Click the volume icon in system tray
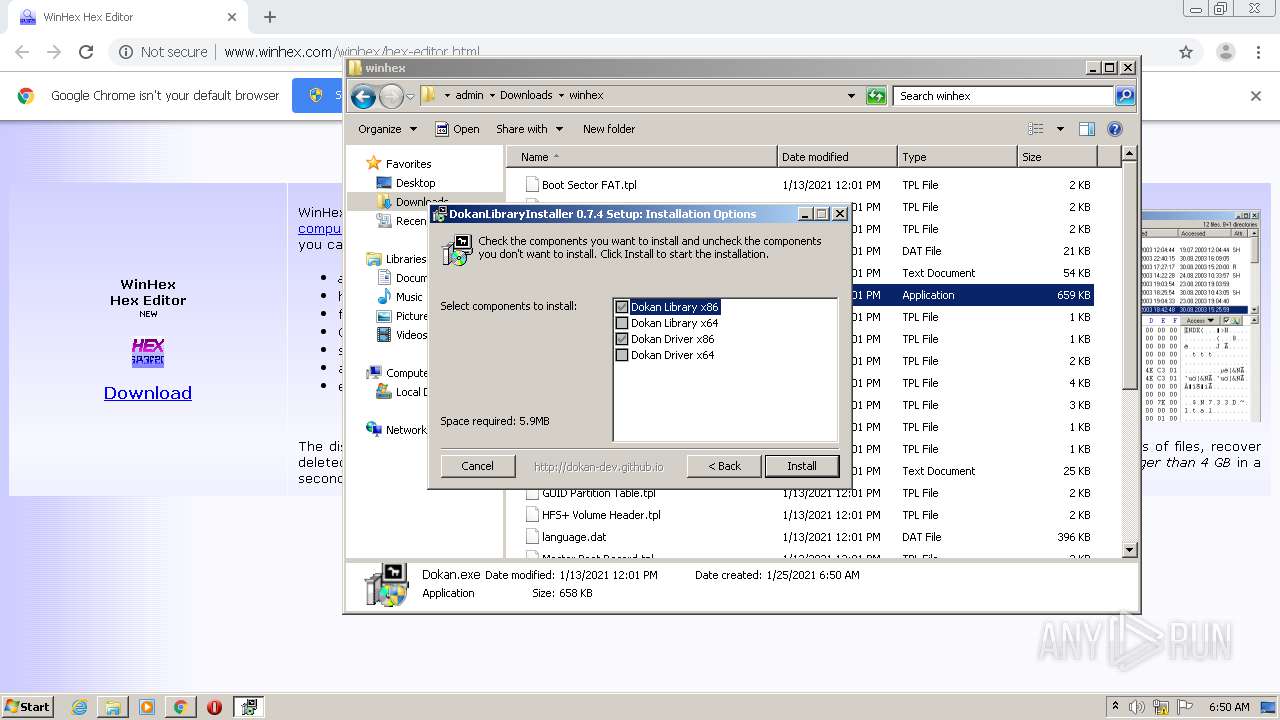The height and width of the screenshot is (720, 1280). pyautogui.click(x=1139, y=707)
